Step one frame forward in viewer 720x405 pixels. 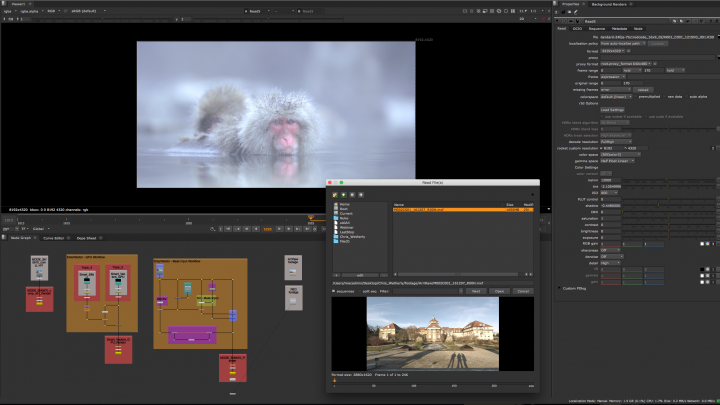click(x=289, y=229)
